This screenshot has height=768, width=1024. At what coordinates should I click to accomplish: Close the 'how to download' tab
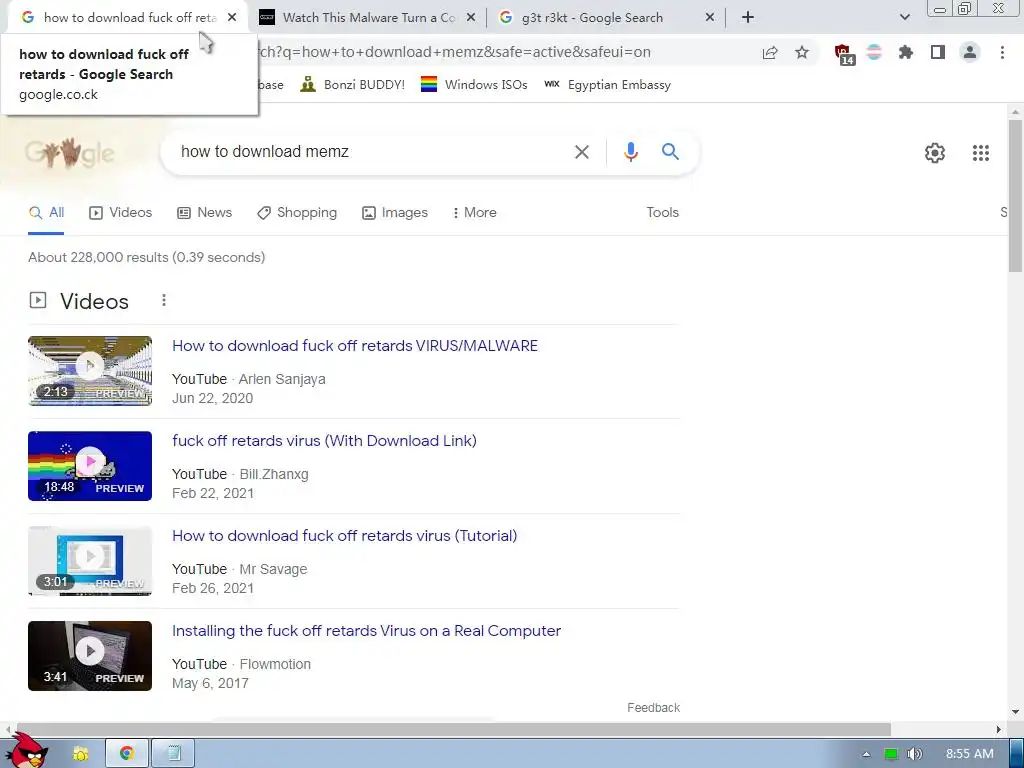pyautogui.click(x=232, y=18)
